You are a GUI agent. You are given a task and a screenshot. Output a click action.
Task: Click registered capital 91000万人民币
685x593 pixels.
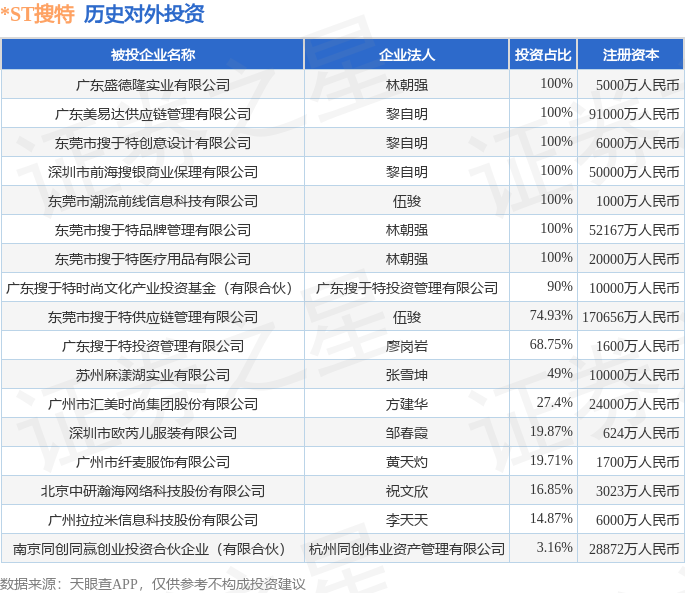[x=634, y=114]
